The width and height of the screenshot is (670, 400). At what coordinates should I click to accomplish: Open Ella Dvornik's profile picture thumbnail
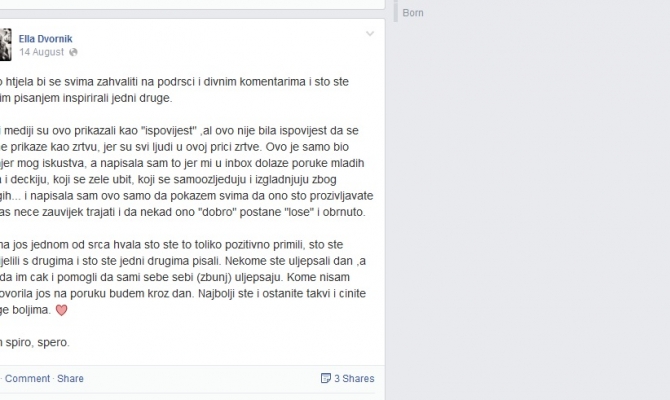(6, 45)
